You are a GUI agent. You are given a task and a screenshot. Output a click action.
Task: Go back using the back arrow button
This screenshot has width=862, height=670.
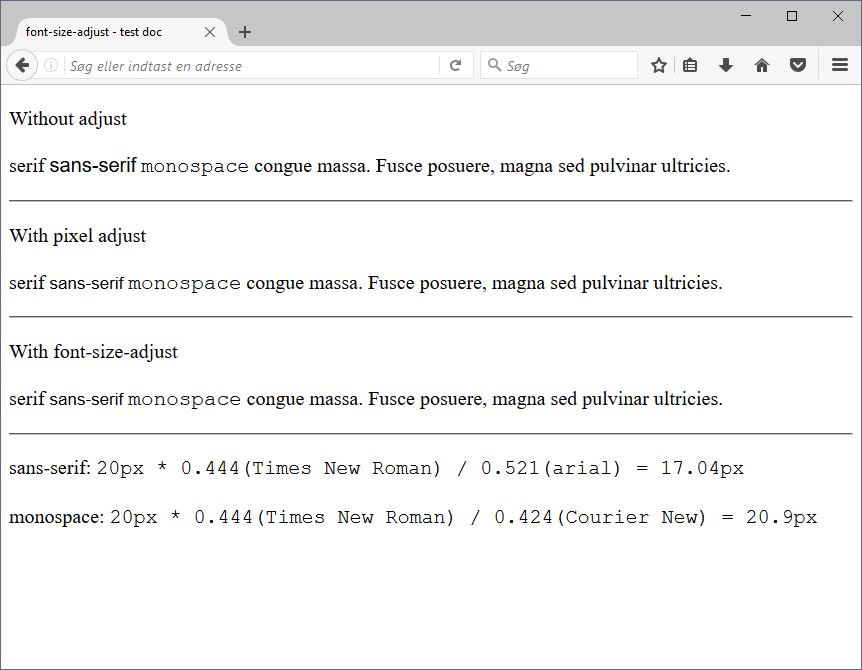(22, 65)
